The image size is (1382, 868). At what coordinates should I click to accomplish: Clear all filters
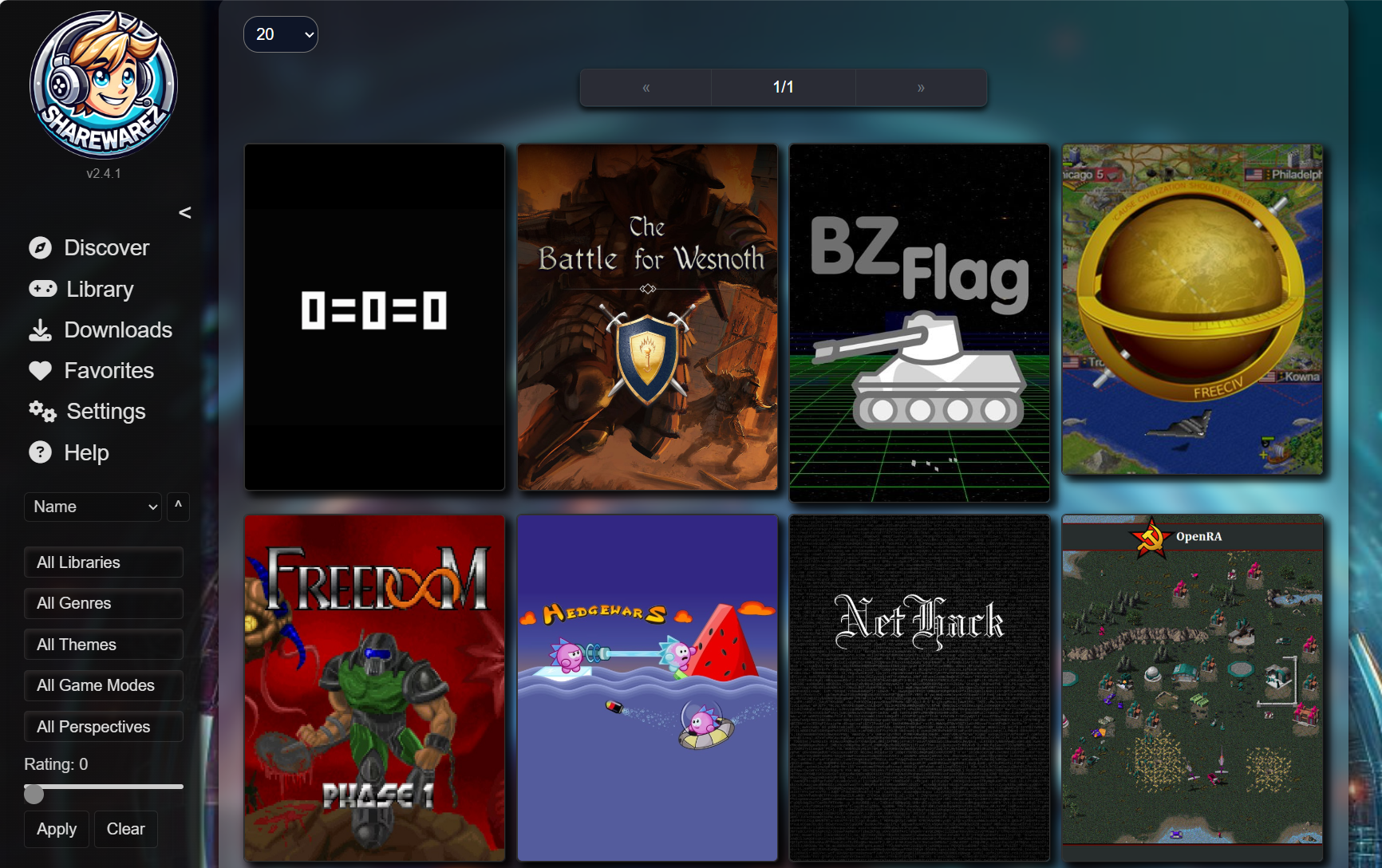coord(126,829)
